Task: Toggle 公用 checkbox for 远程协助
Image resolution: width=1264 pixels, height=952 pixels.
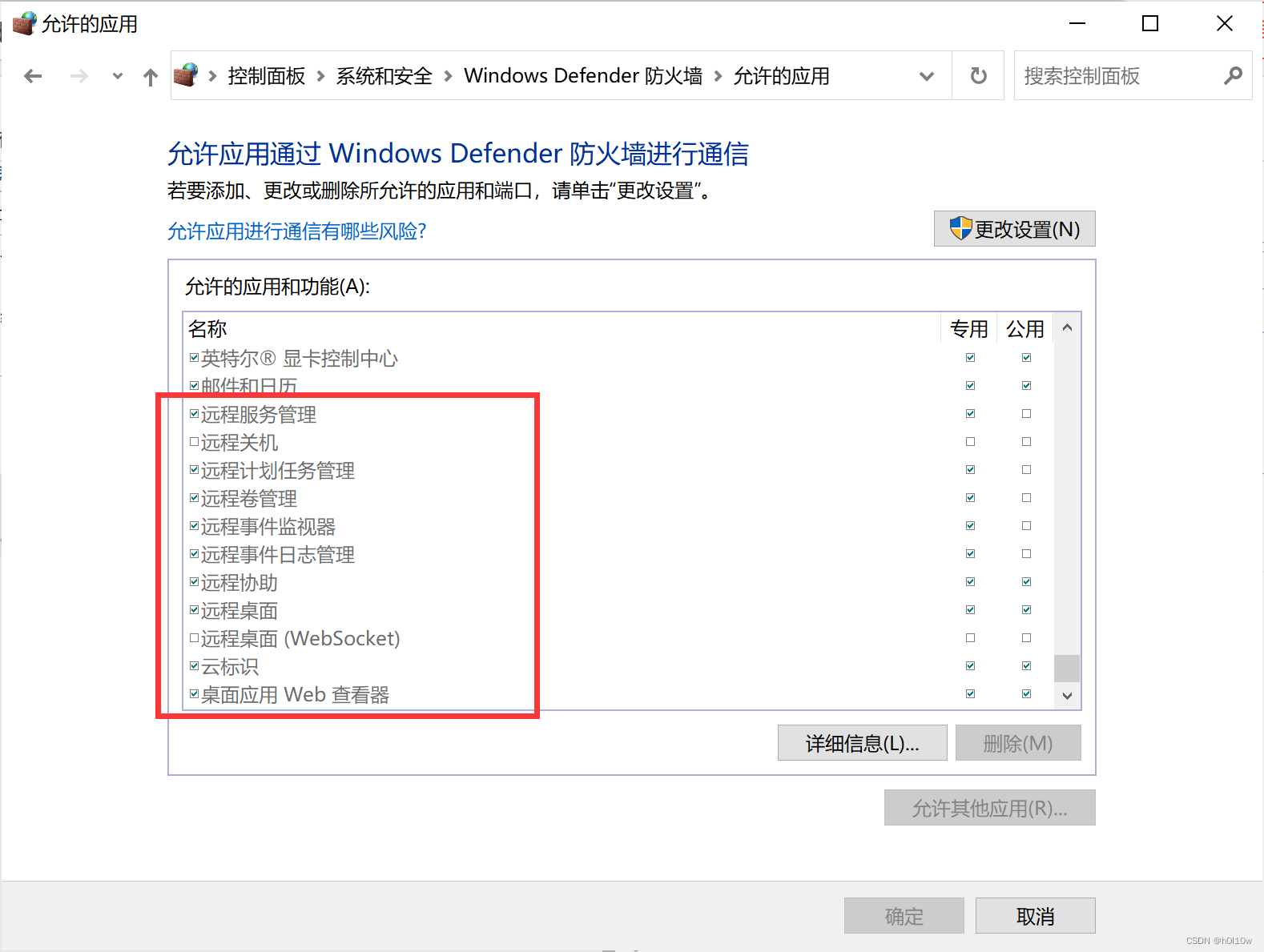Action: pos(1026,582)
